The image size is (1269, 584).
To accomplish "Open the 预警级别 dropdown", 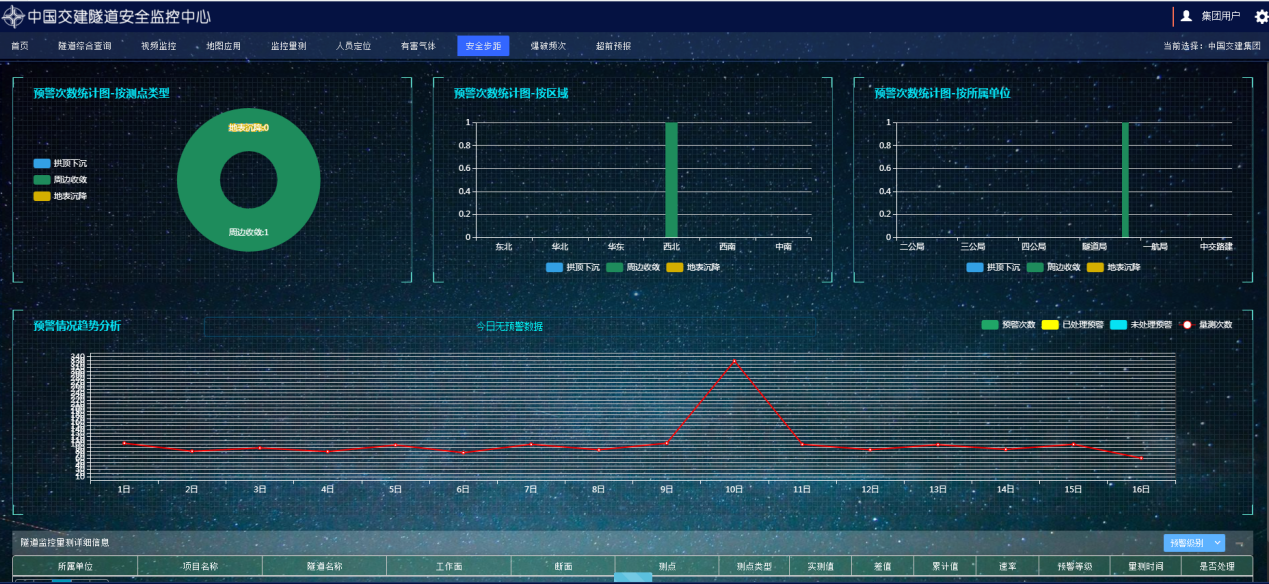I will tap(1194, 542).
